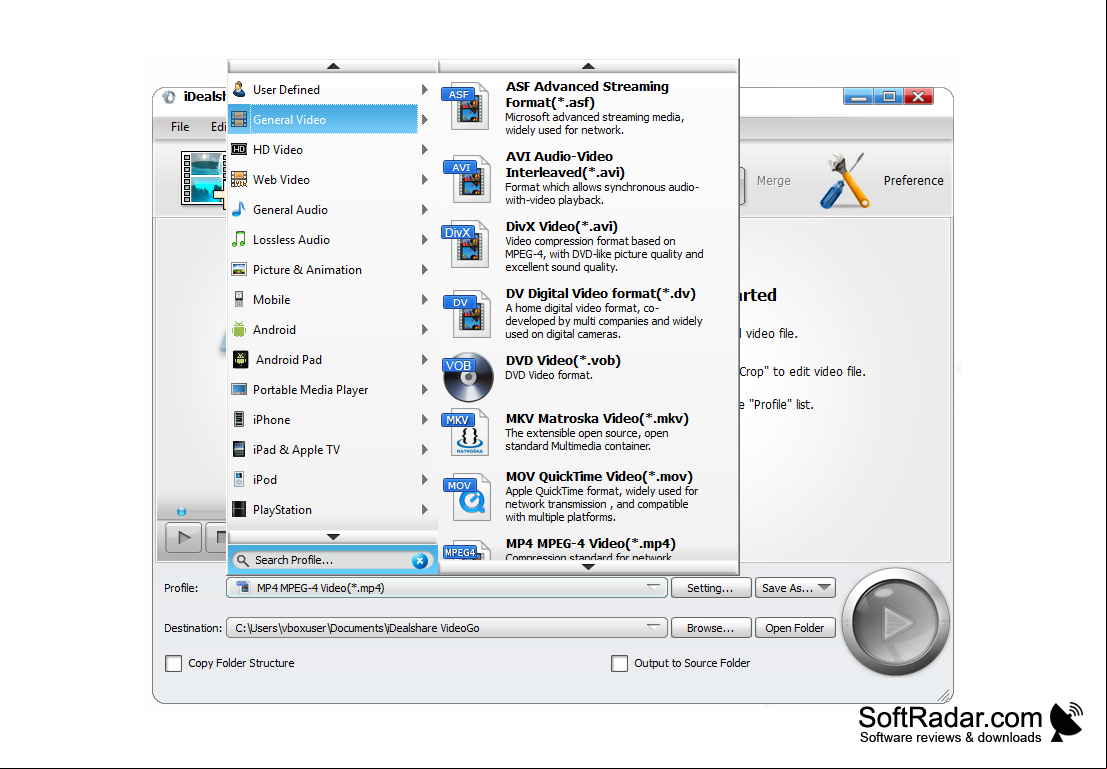
Task: Click the PlayStation icon
Action: pyautogui.click(x=239, y=509)
